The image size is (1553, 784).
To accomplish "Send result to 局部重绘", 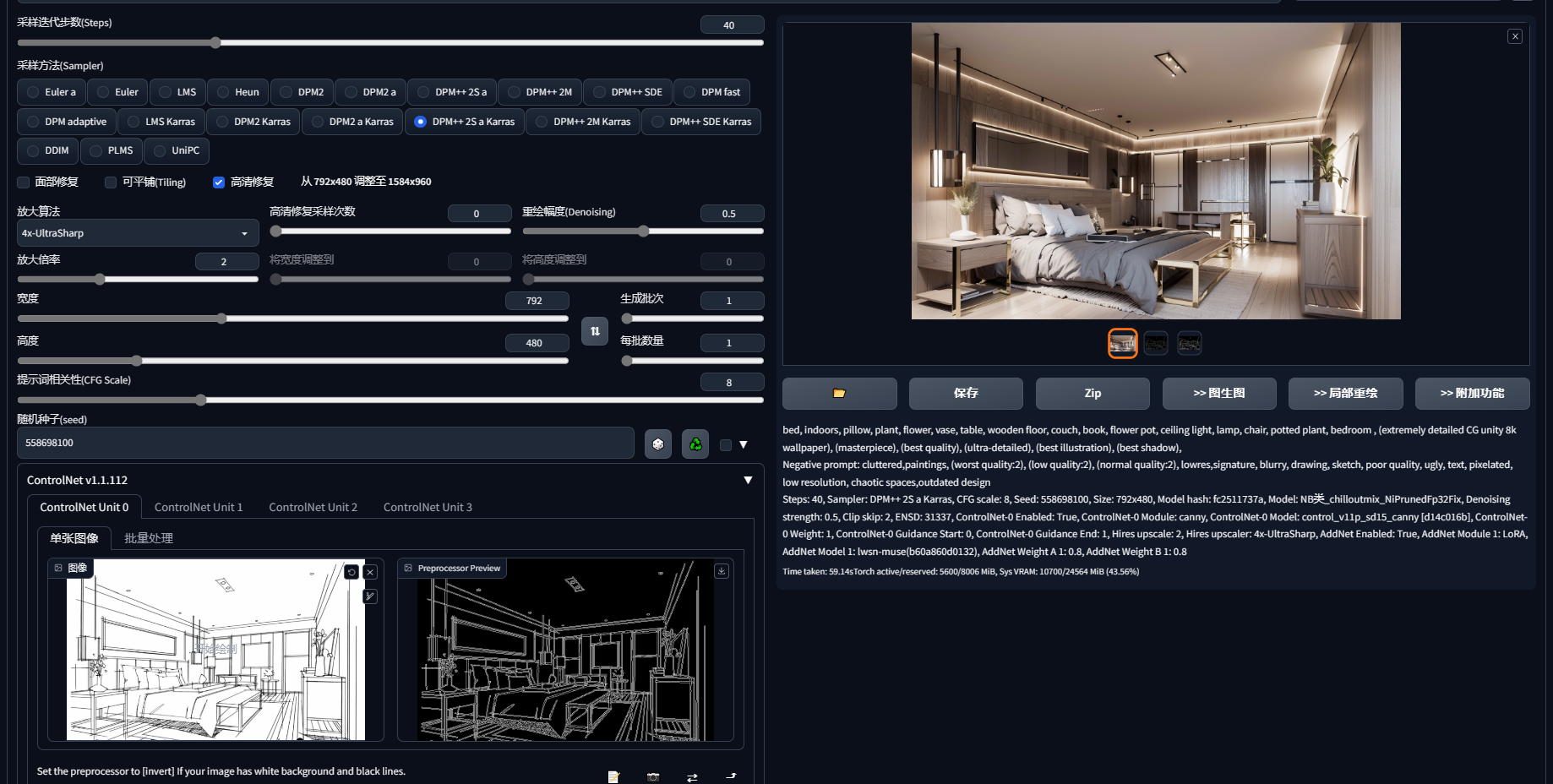I will (x=1346, y=393).
